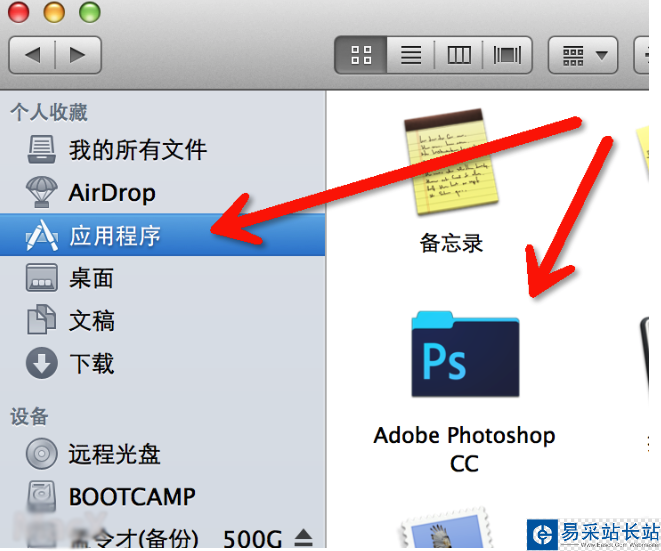Switch to list view
The width and height of the screenshot is (661, 551).
click(x=411, y=55)
